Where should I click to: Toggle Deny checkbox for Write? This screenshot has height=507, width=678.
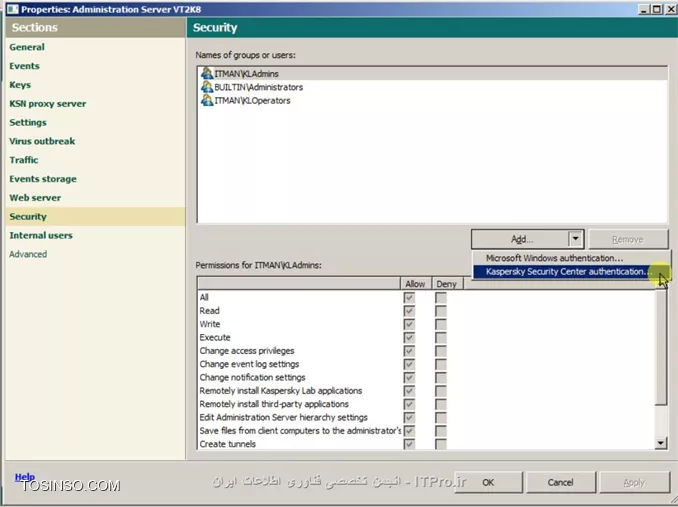click(441, 324)
